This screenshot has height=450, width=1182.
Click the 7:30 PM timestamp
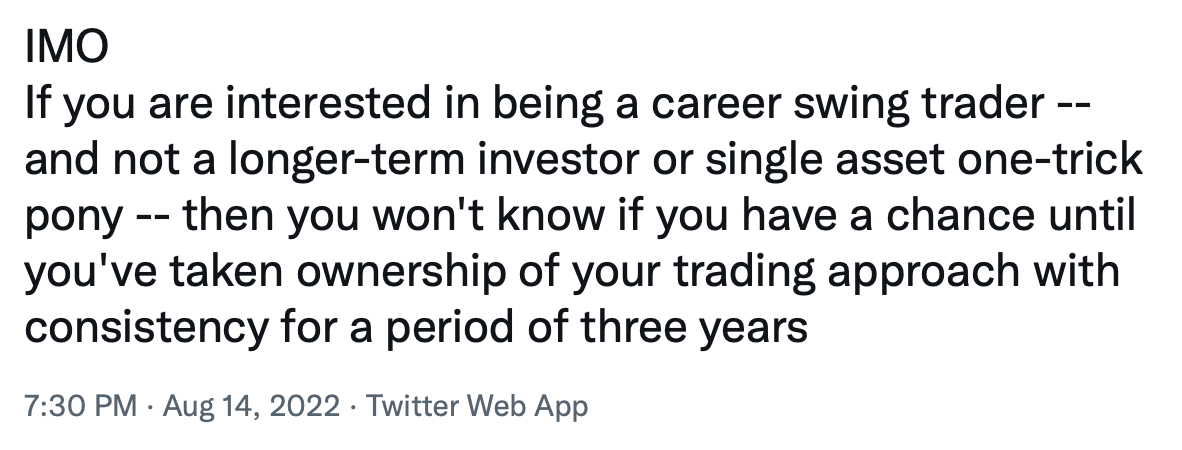81,407
